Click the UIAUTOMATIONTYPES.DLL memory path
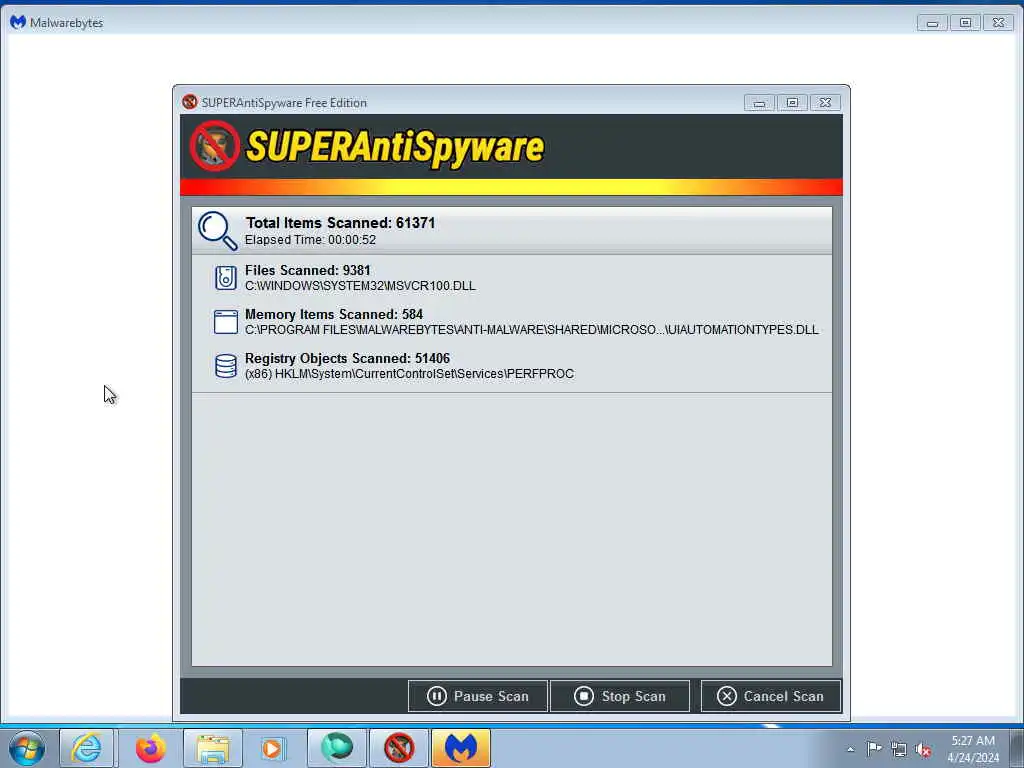Viewport: 1024px width, 768px height. click(x=532, y=330)
